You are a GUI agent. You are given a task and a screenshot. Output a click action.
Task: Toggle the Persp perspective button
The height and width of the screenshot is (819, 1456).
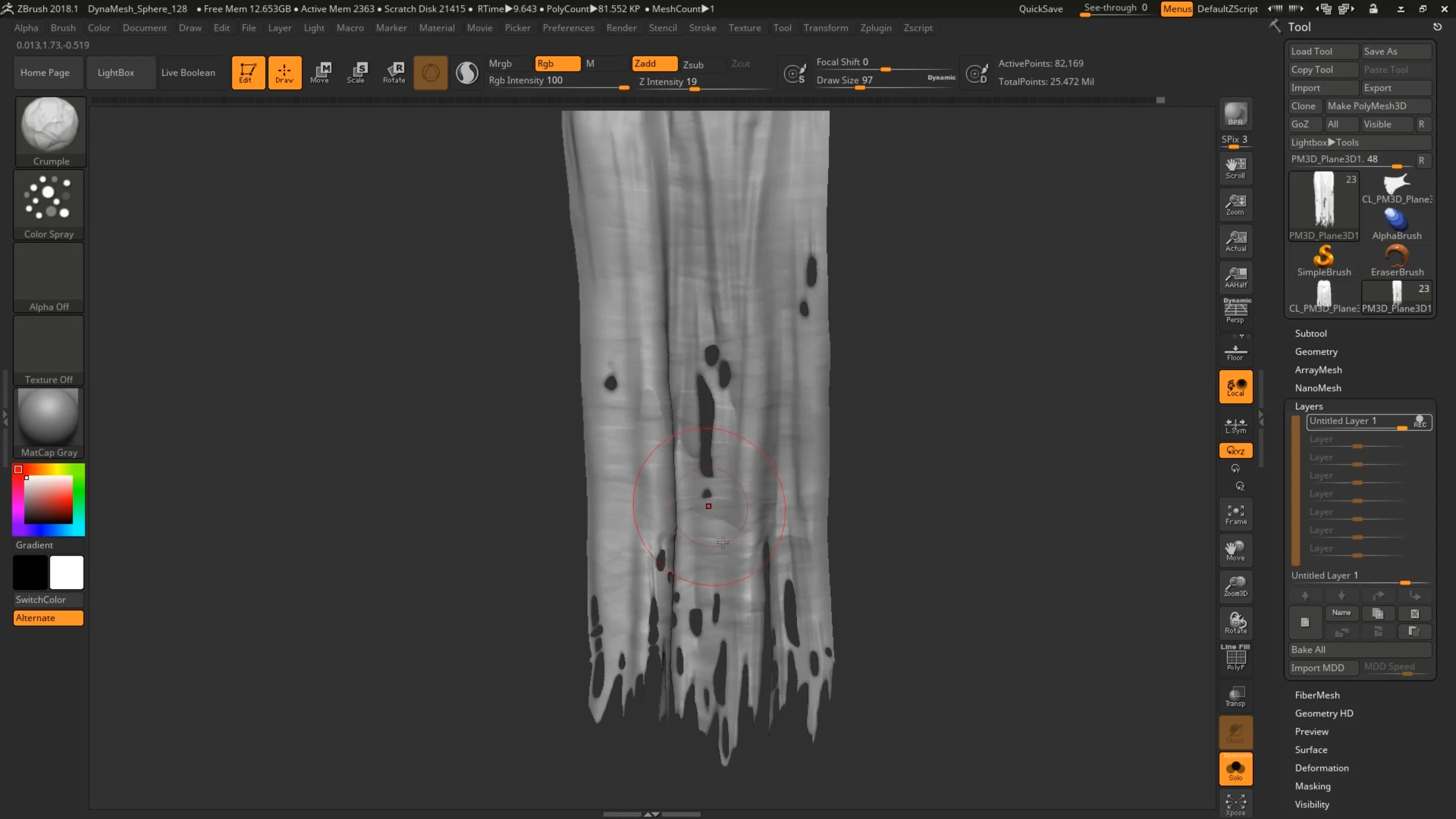pyautogui.click(x=1236, y=311)
